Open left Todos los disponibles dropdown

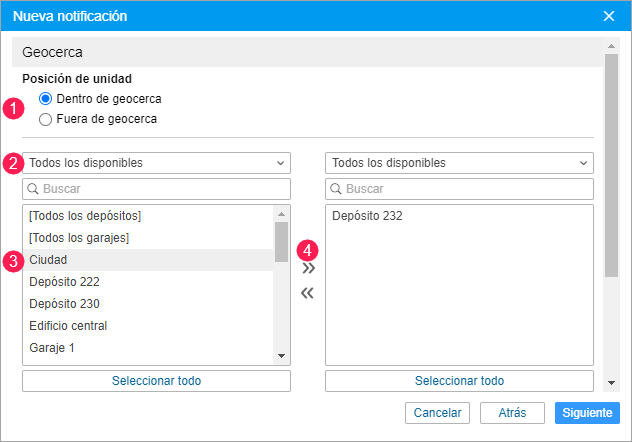pos(156,163)
